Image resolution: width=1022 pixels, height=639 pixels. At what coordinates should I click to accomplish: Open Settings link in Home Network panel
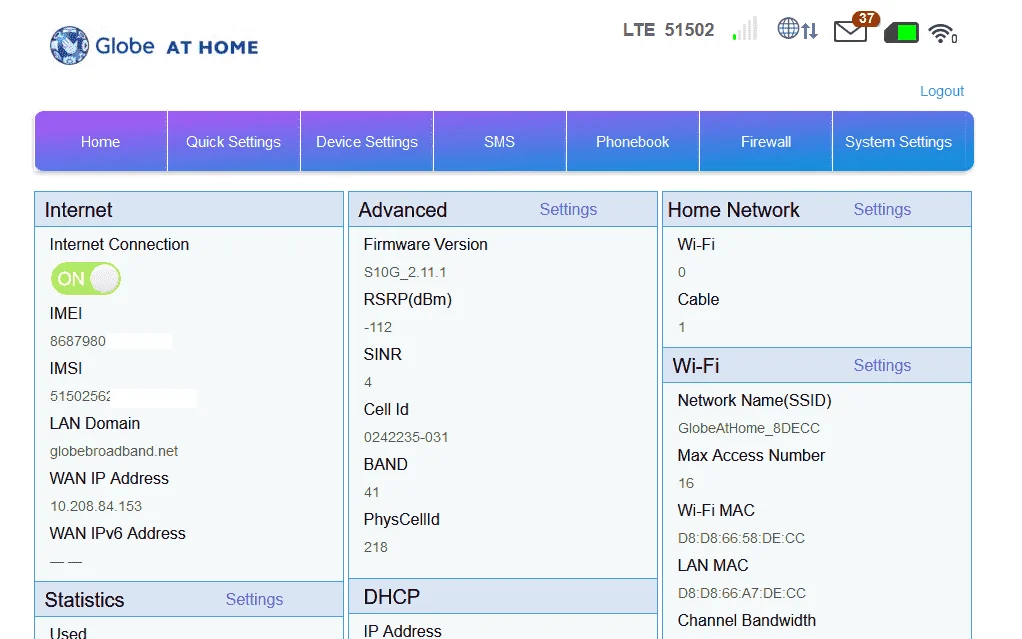coord(883,209)
